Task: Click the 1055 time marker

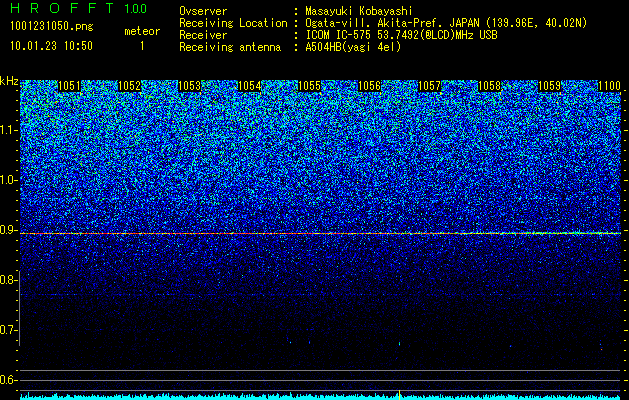Action: tap(310, 86)
